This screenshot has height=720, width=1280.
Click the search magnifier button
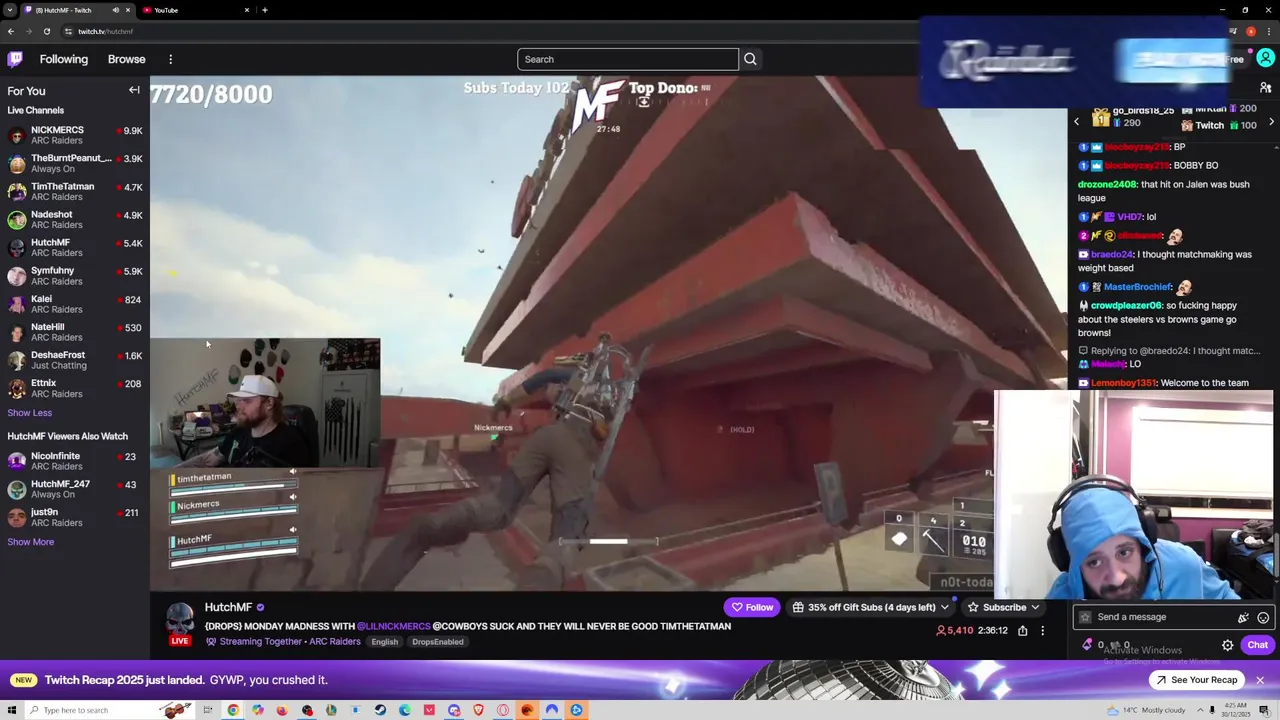pos(750,59)
